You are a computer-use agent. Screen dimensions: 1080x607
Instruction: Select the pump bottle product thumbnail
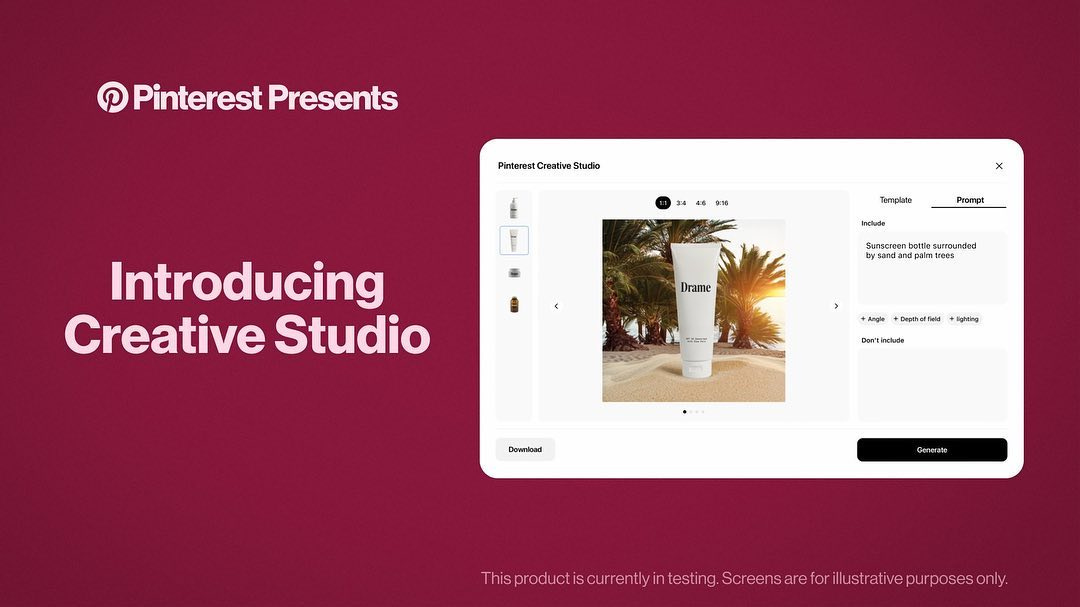514,207
